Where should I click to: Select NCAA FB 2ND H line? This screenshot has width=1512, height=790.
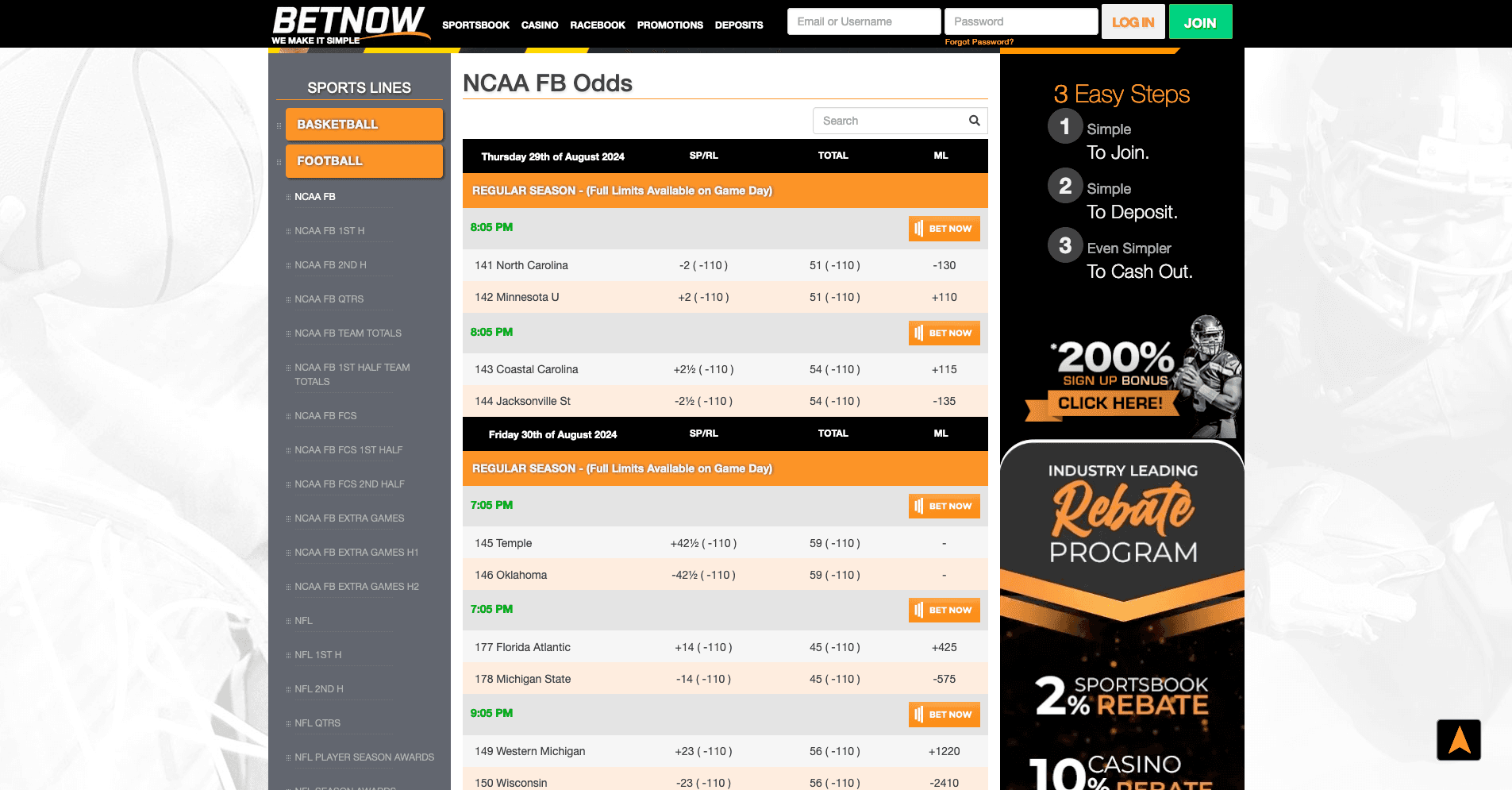coord(330,265)
